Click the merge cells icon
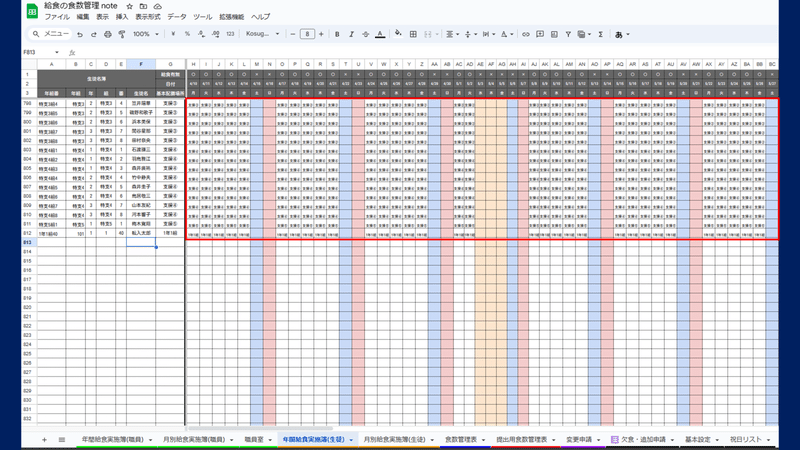Viewport: 800px width, 450px height. (x=428, y=34)
